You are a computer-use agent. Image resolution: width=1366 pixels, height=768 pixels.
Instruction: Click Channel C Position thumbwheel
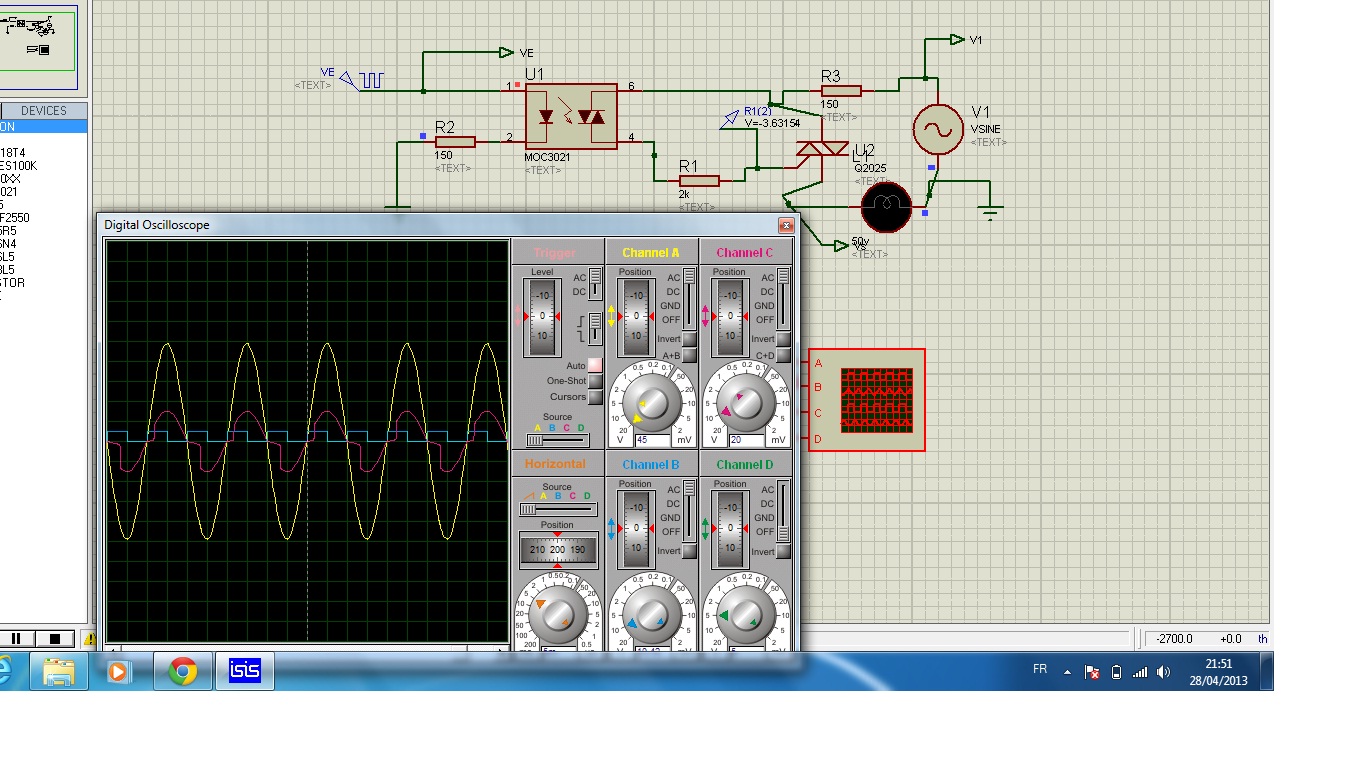point(730,317)
